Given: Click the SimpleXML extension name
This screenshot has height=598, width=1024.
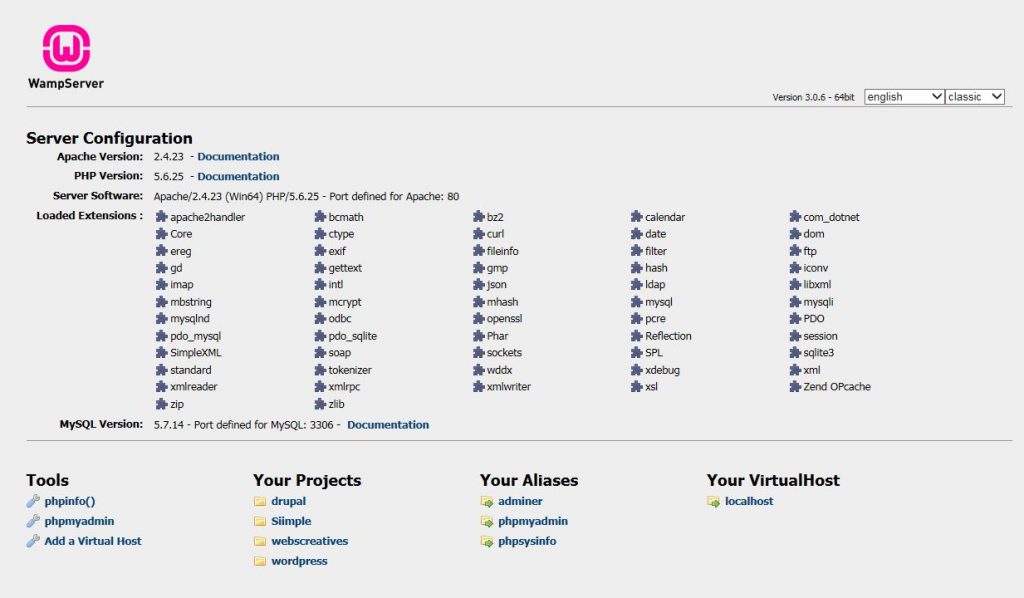Looking at the screenshot, I should coord(195,353).
